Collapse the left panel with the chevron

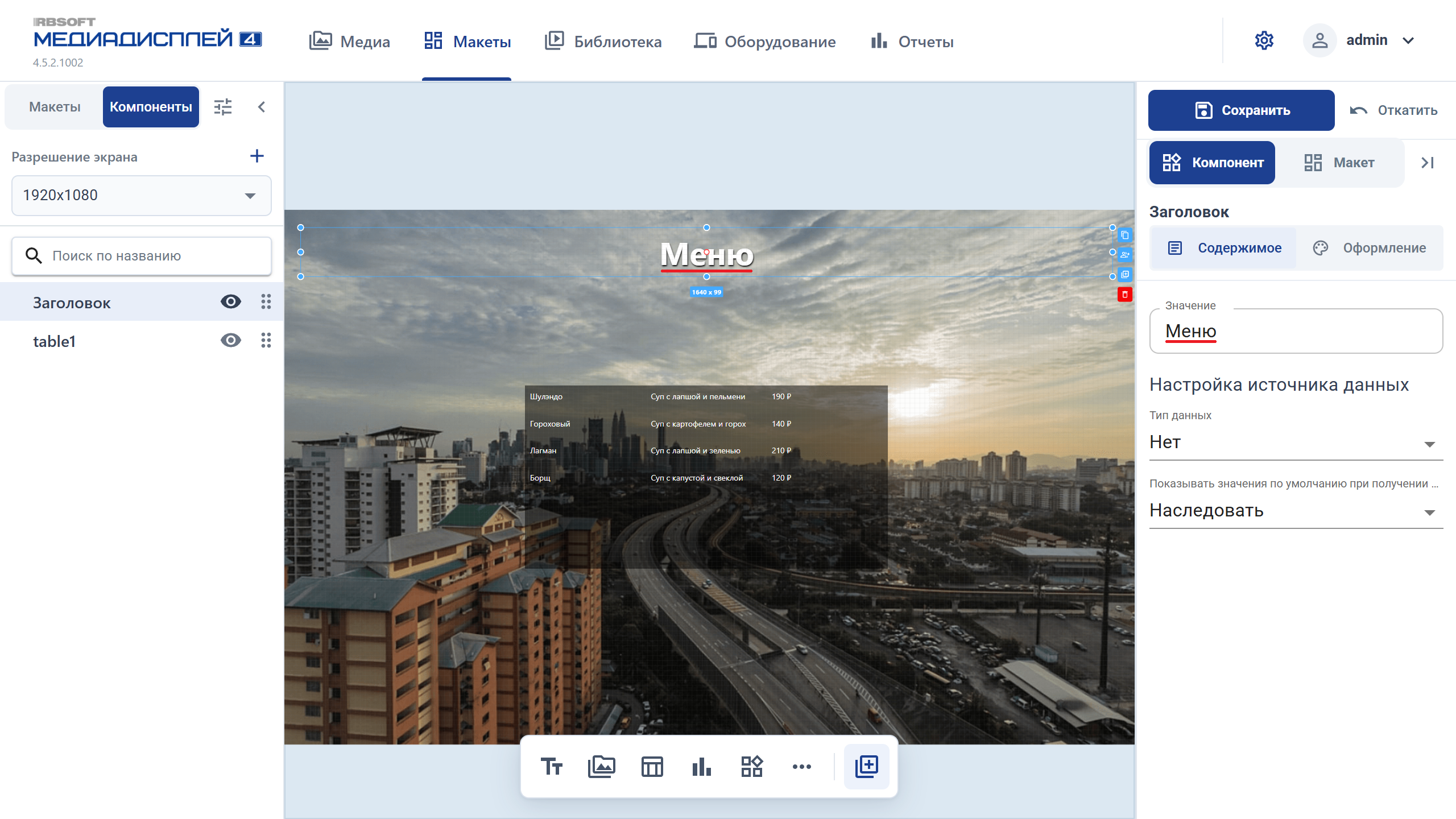coord(262,107)
